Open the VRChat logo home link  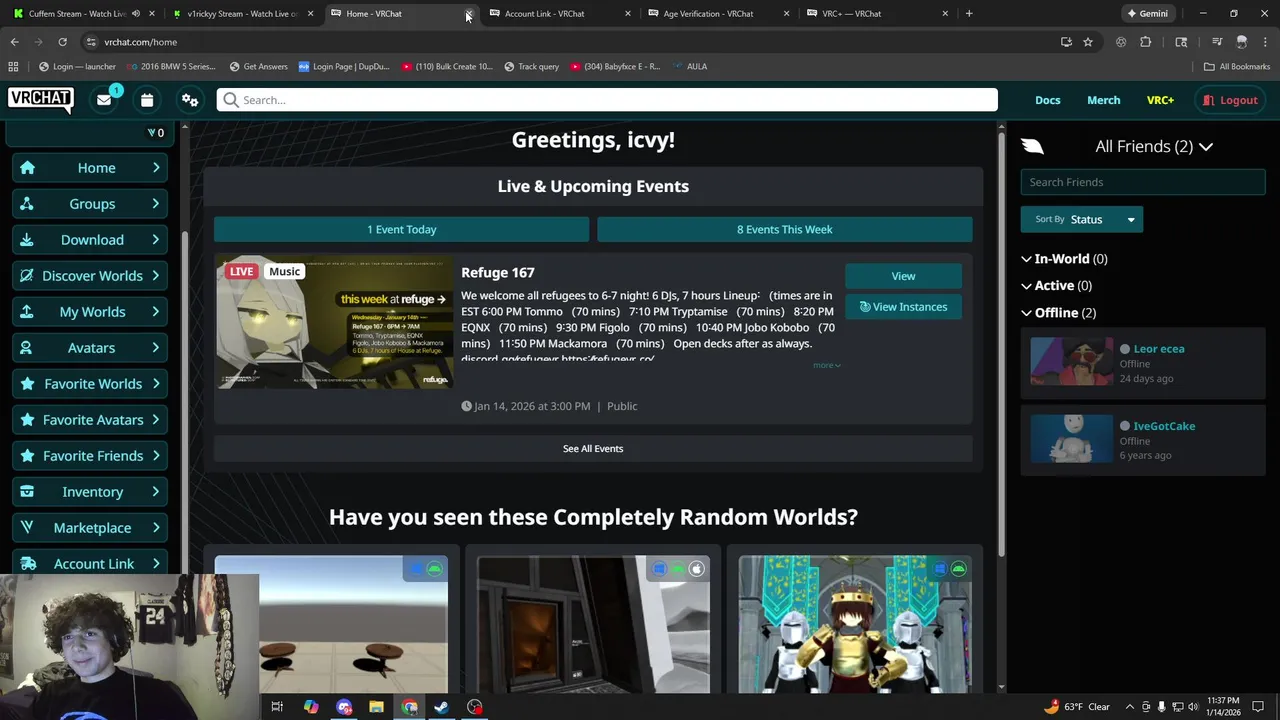(41, 99)
